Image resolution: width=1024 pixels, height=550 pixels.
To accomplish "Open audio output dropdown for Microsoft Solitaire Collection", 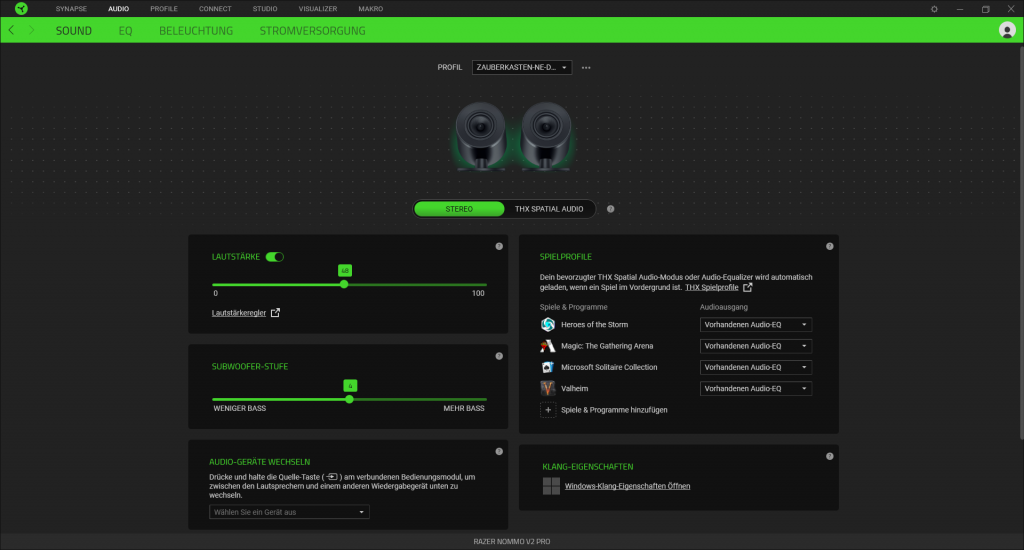I will (x=756, y=367).
